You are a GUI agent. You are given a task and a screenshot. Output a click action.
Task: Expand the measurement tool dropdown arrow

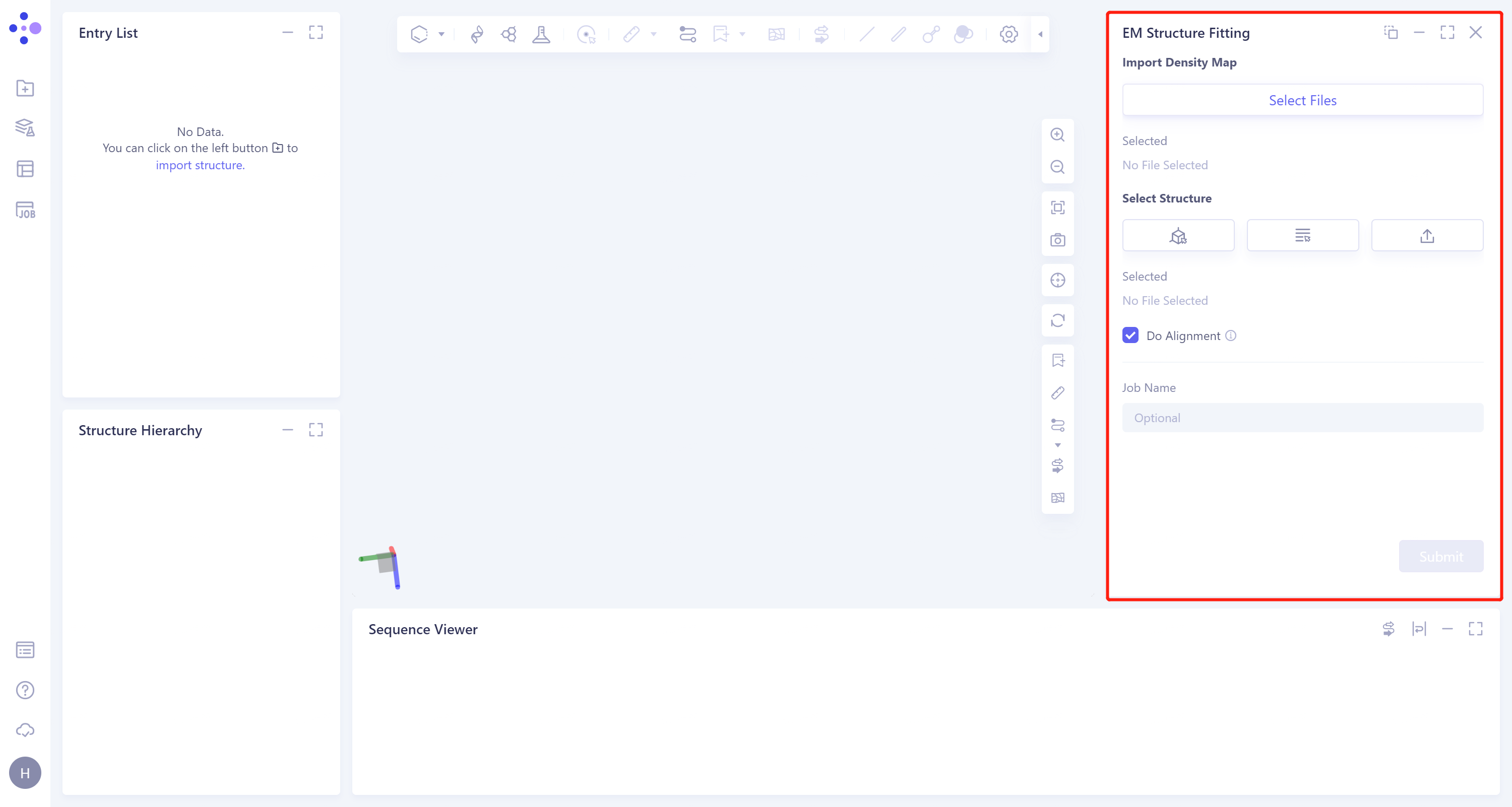tap(653, 34)
